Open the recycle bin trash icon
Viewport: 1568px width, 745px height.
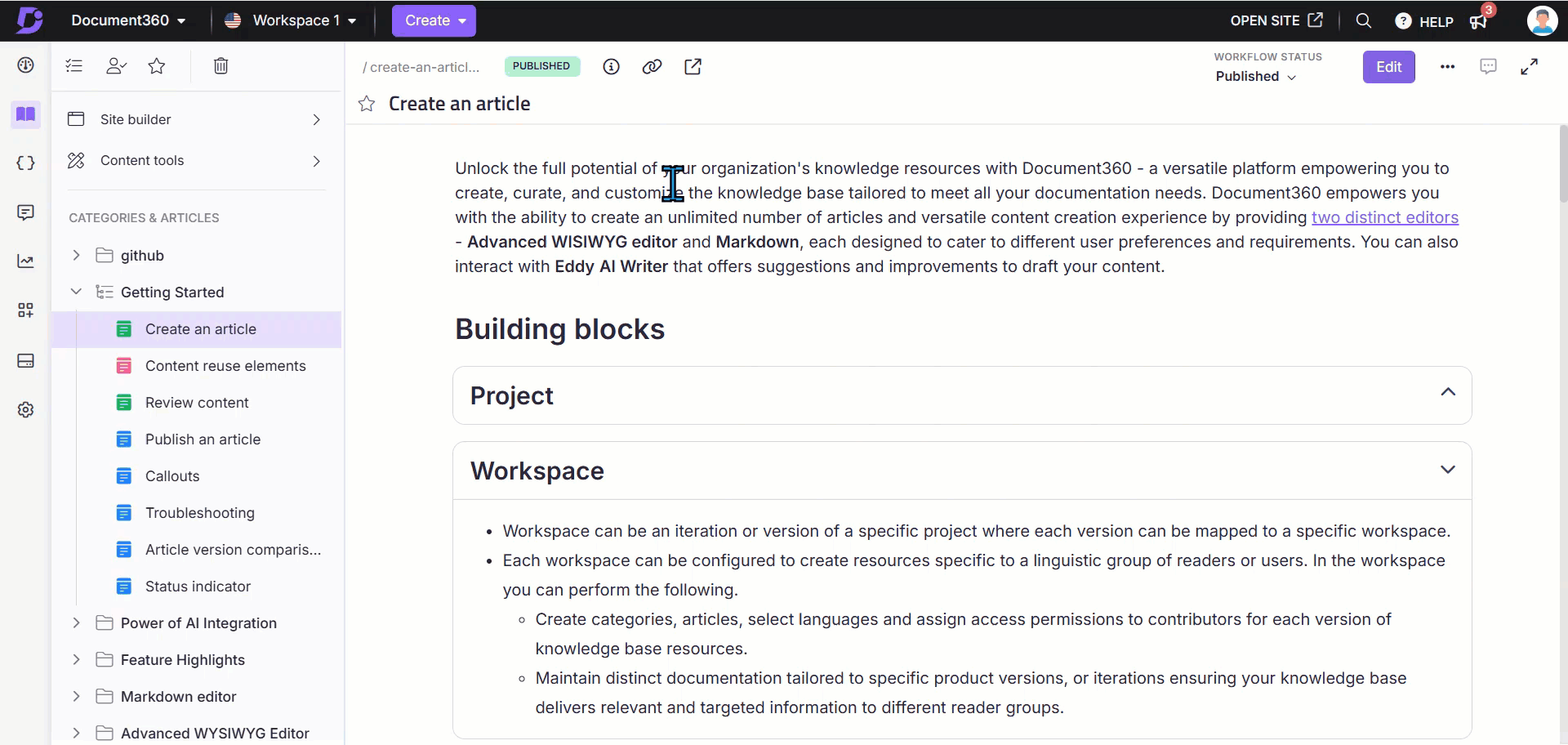click(220, 65)
